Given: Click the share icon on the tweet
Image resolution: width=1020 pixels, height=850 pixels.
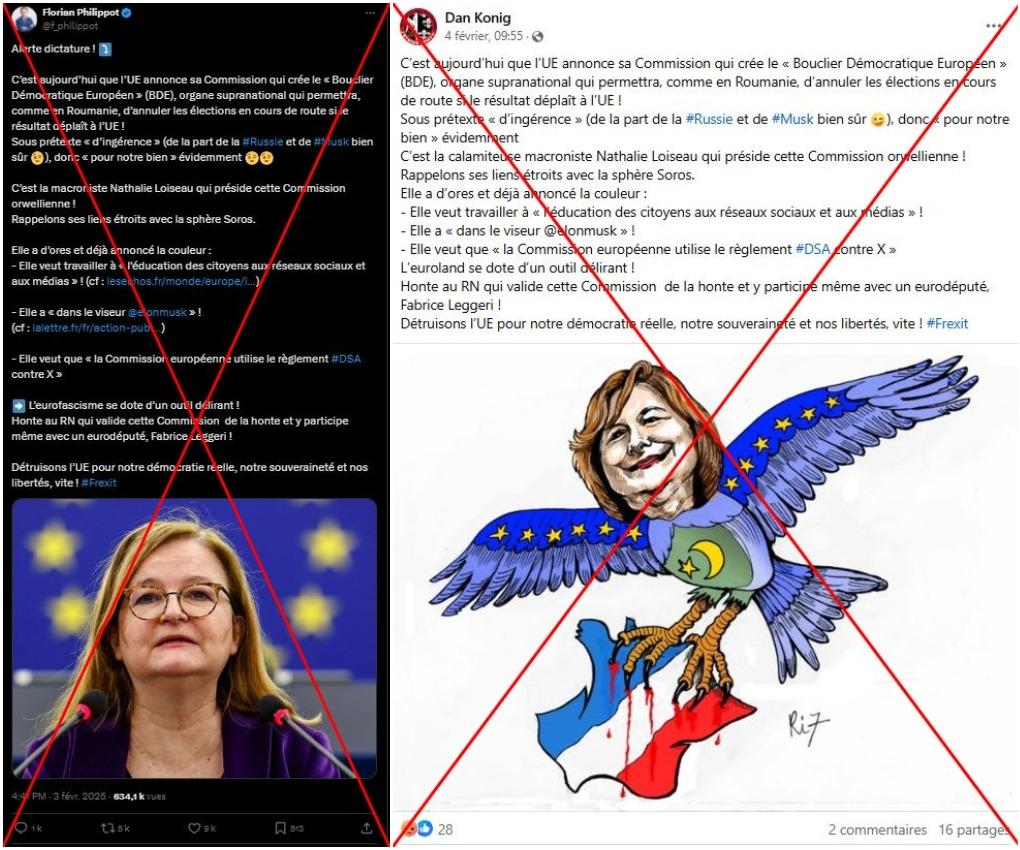Looking at the screenshot, I should tap(367, 828).
